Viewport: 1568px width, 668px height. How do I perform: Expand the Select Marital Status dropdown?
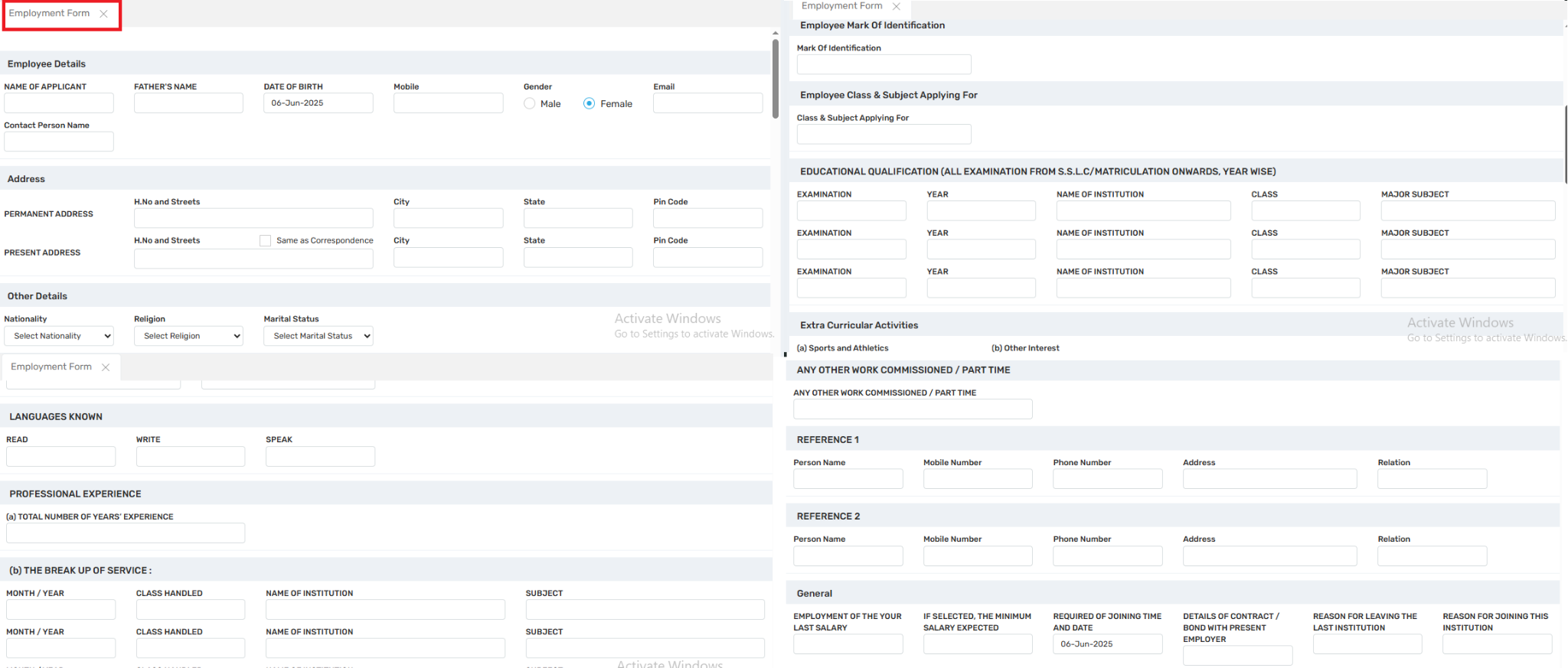(x=318, y=336)
